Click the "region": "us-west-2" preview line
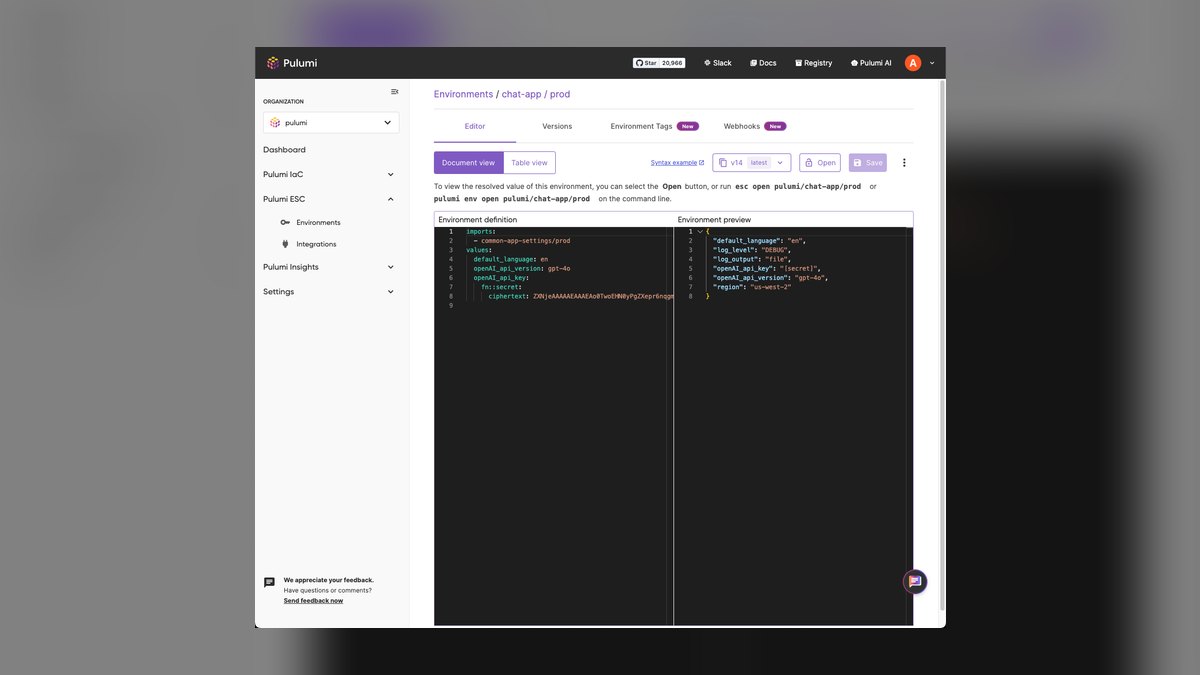 [752, 287]
